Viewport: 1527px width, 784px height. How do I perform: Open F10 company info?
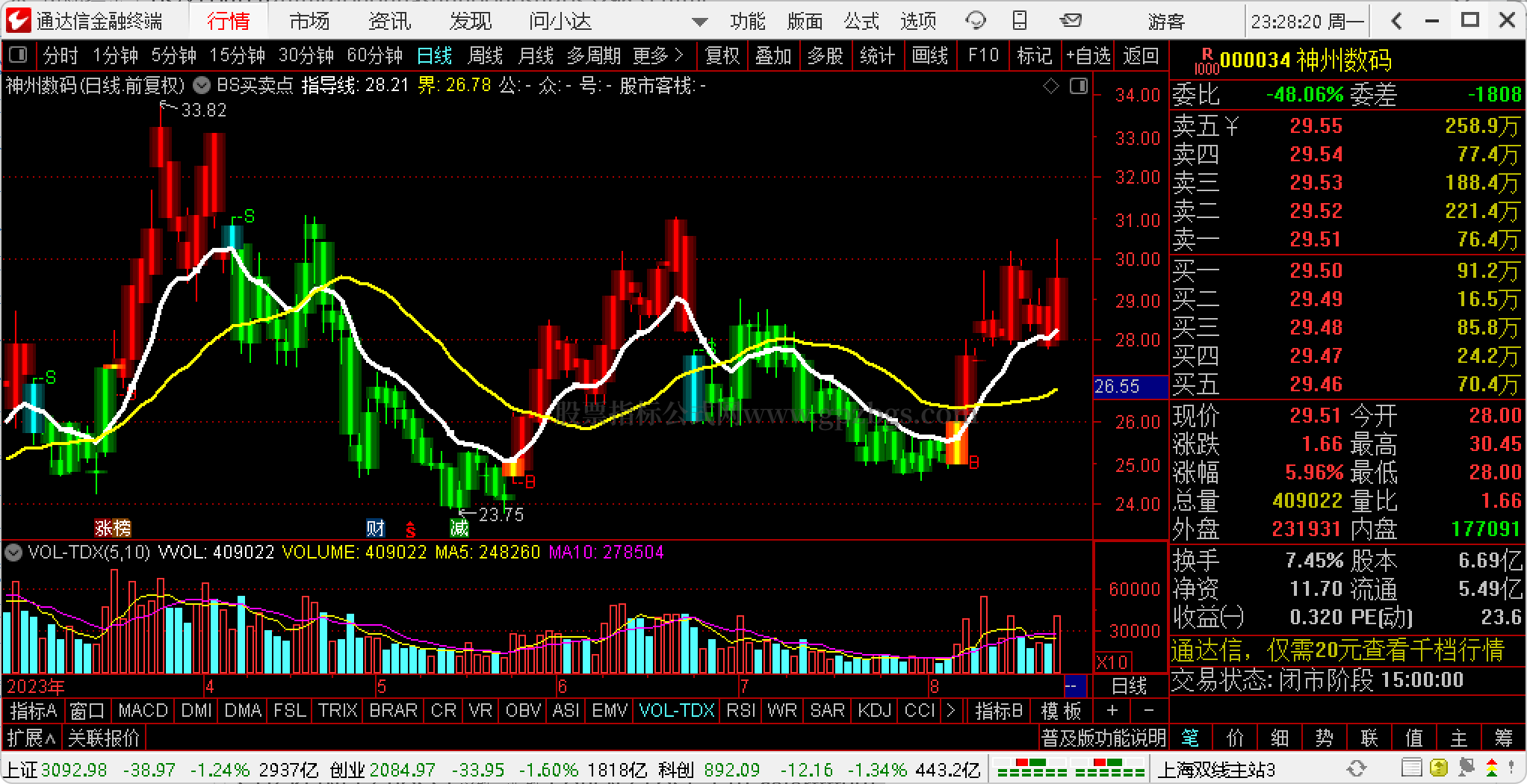tap(982, 56)
